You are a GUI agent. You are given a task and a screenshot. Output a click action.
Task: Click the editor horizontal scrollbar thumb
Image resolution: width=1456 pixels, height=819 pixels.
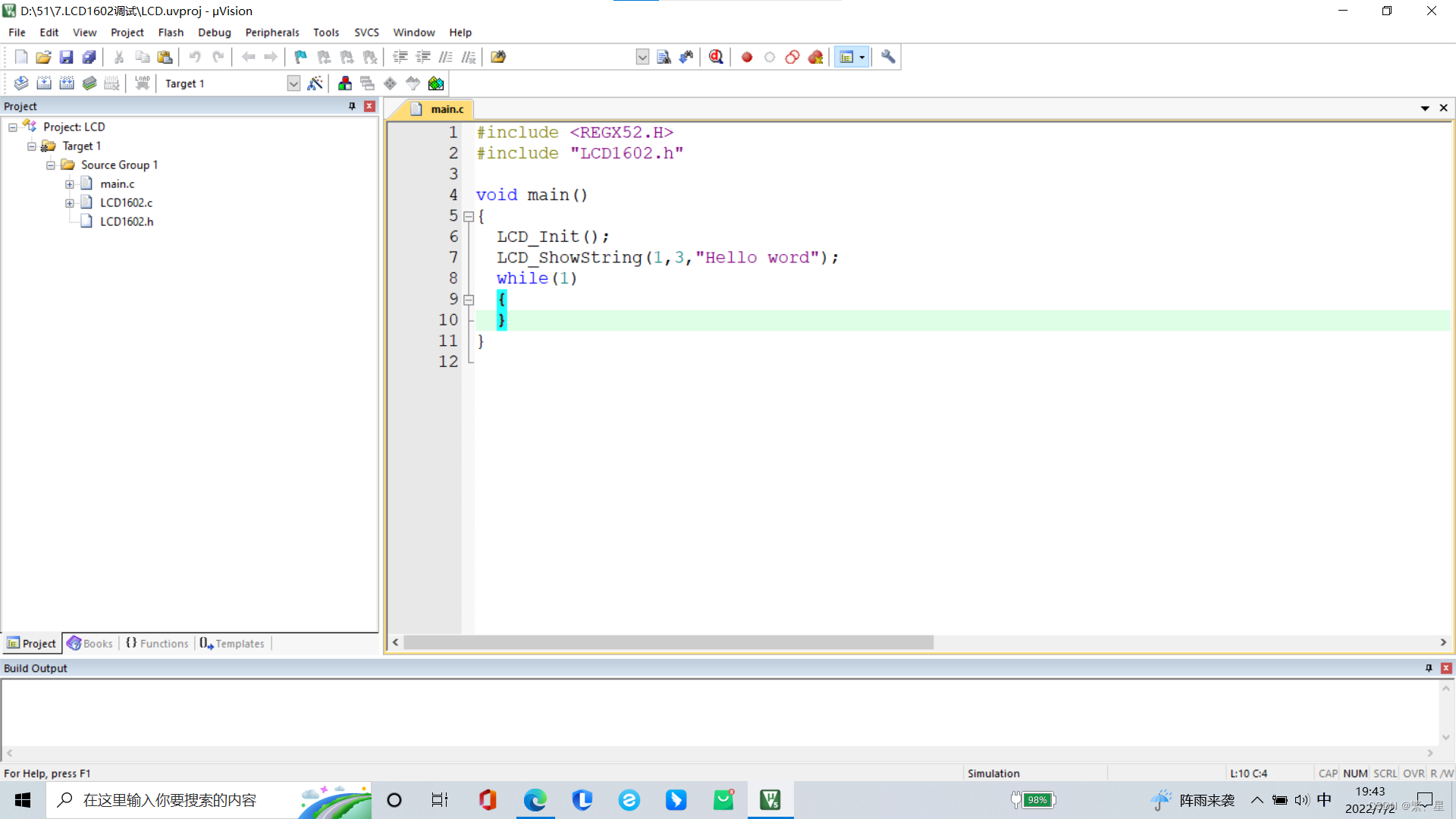[667, 642]
